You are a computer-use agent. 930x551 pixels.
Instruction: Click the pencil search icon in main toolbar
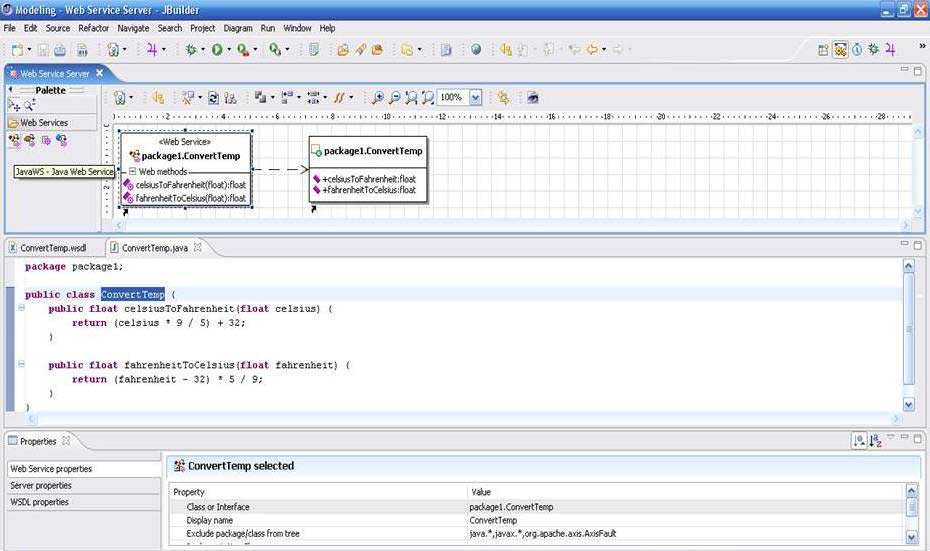361,50
